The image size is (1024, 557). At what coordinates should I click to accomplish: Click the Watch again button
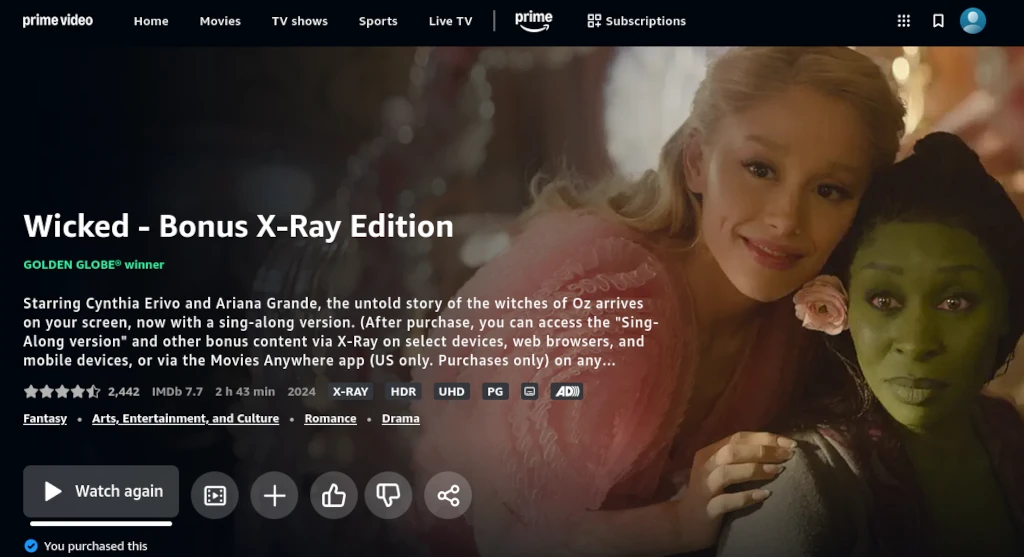coord(101,491)
